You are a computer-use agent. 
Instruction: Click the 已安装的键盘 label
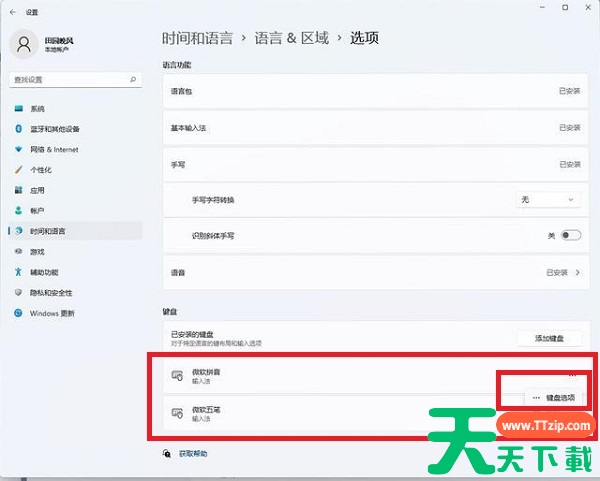[192, 334]
